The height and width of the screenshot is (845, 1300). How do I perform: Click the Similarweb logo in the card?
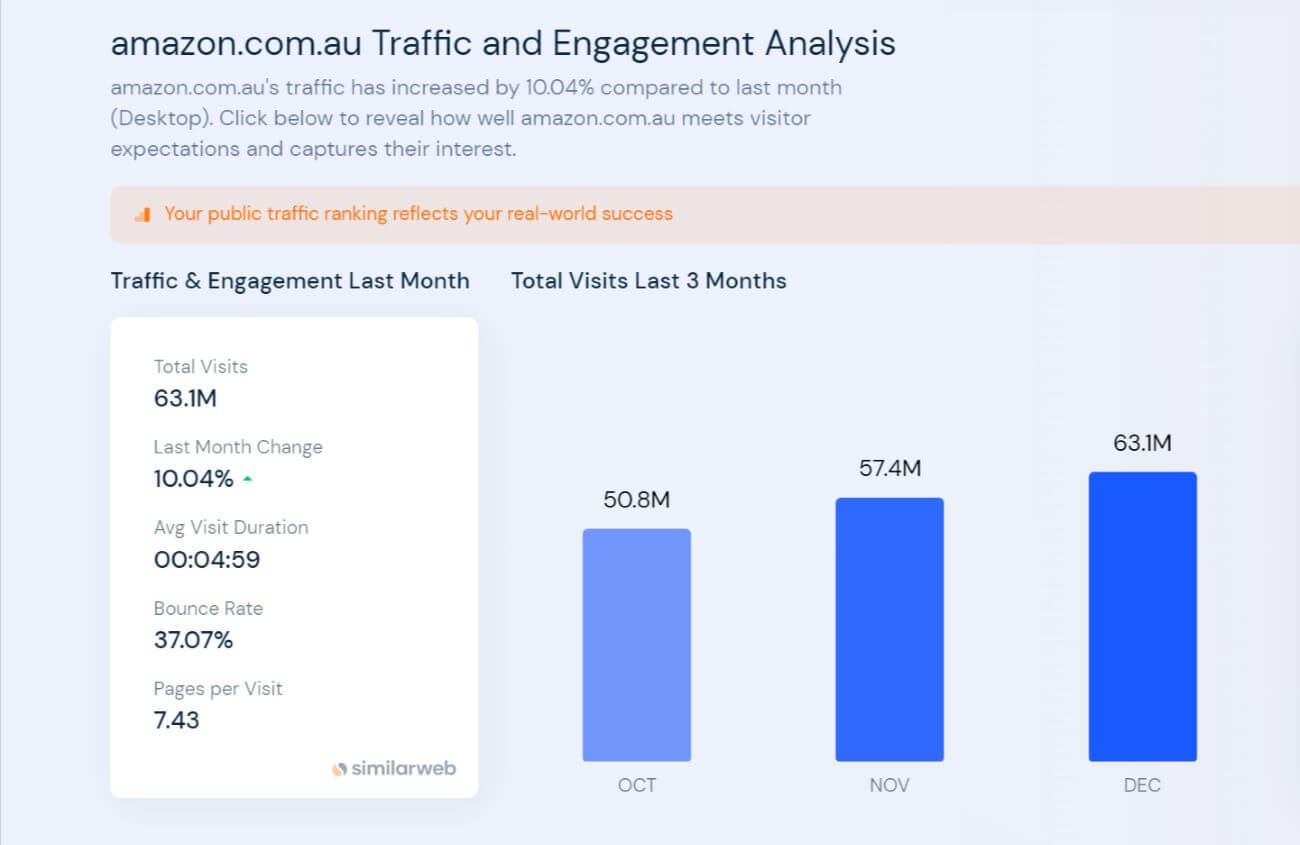(x=394, y=769)
